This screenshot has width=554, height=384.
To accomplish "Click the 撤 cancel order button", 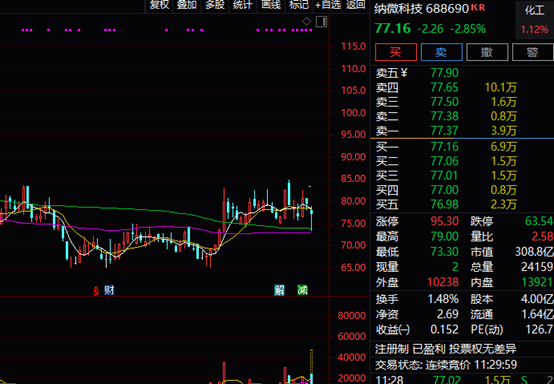I will coord(487,52).
